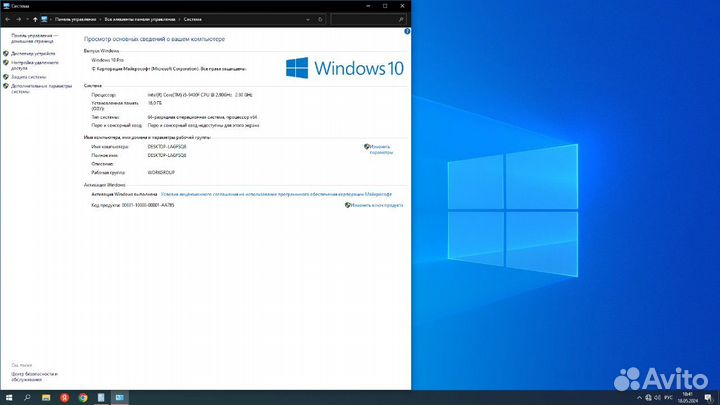Open 'Центр безопасности и обслуживания' link
720x405 pixels.
(34, 377)
